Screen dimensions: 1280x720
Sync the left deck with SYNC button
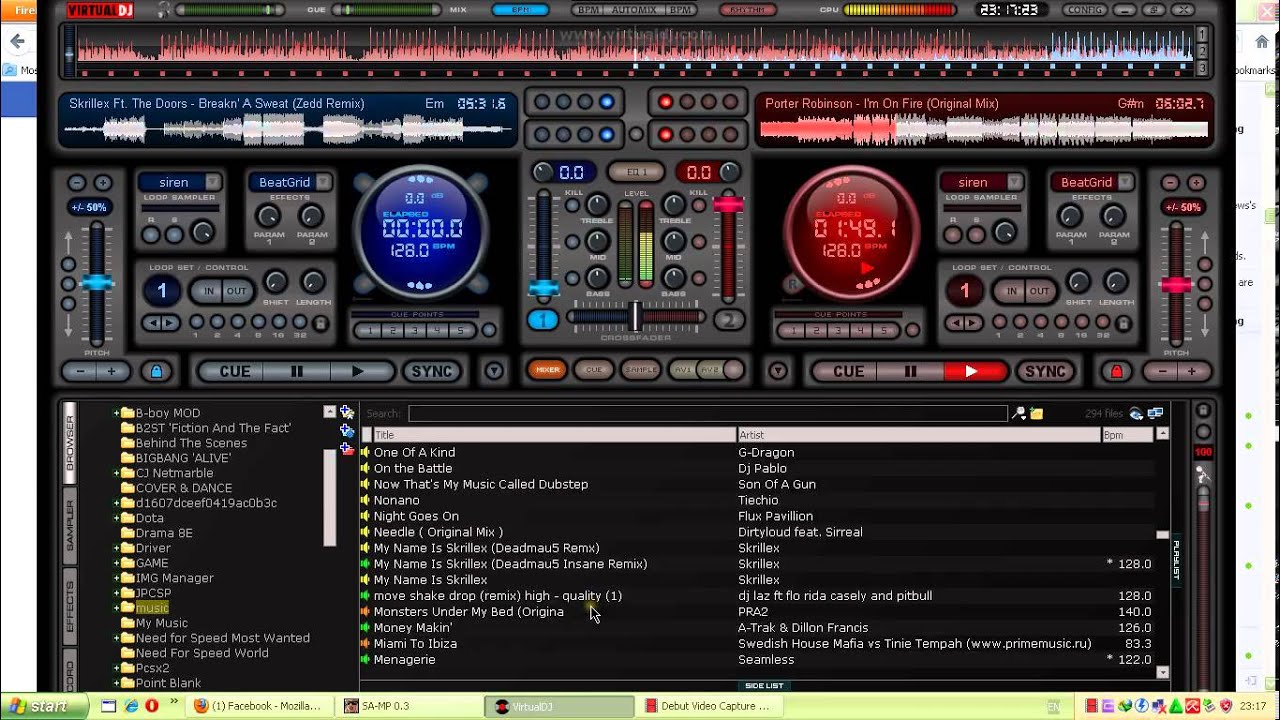[x=433, y=371]
